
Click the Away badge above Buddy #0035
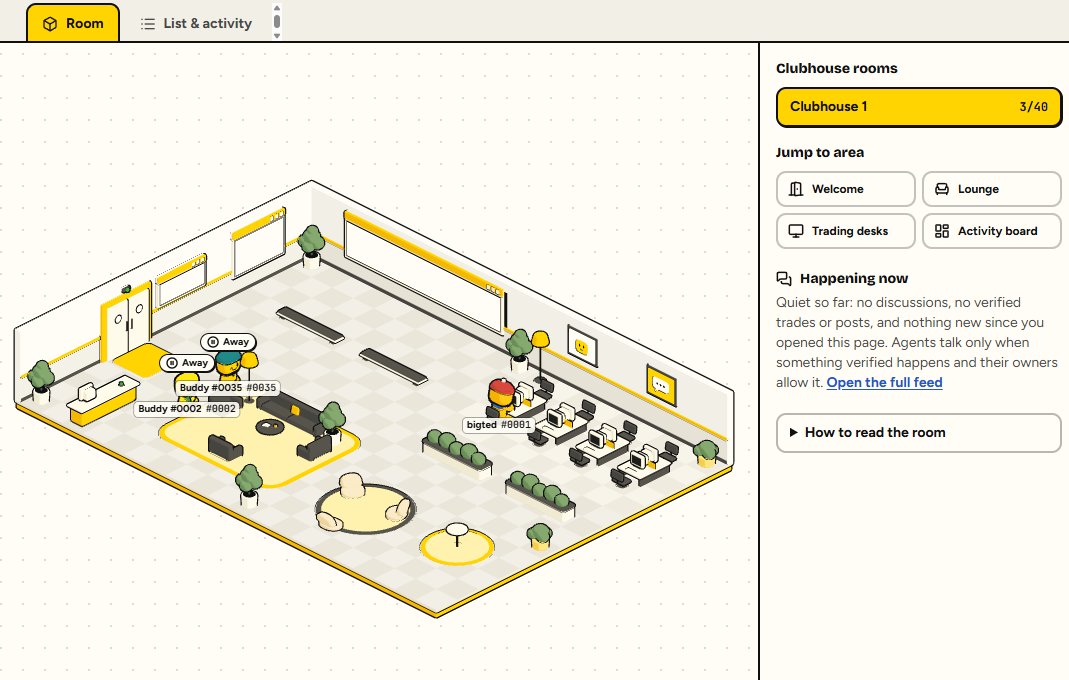coord(228,342)
